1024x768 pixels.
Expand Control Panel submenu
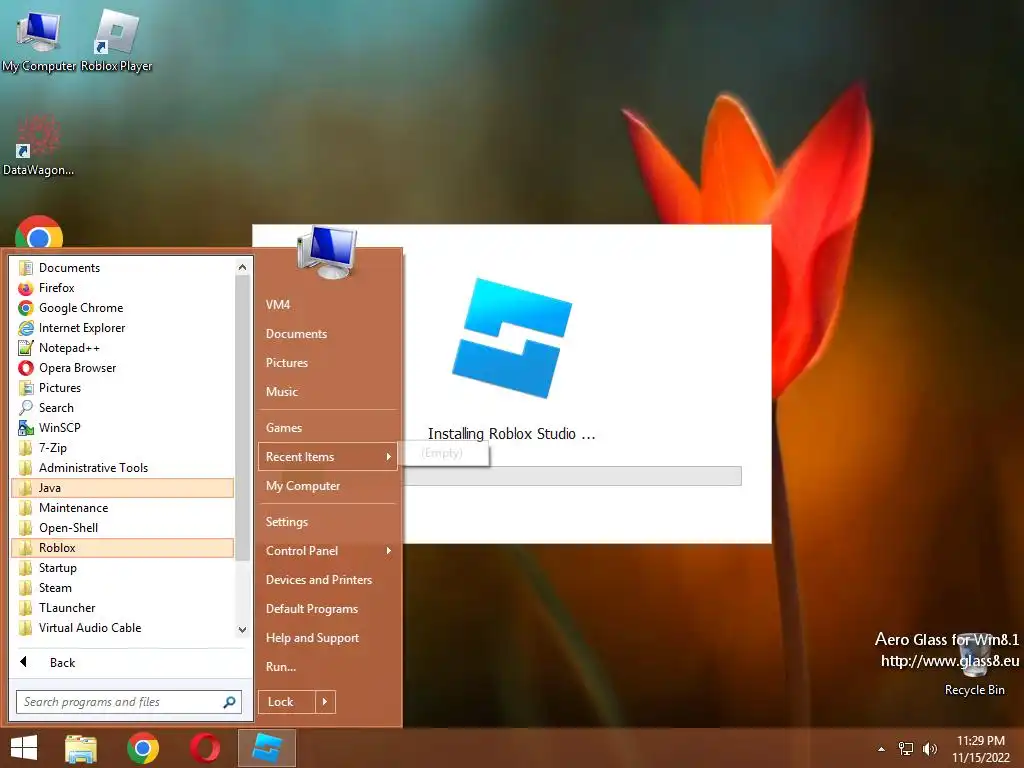(328, 551)
